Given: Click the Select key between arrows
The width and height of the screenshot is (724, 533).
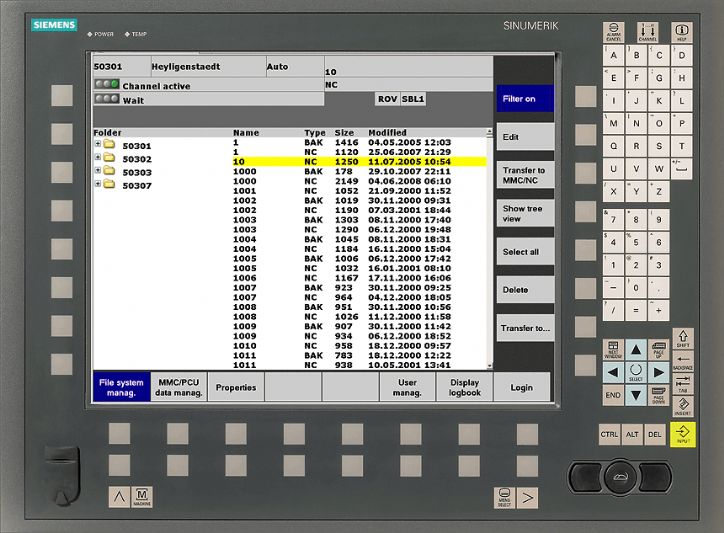Looking at the screenshot, I should click(x=636, y=372).
